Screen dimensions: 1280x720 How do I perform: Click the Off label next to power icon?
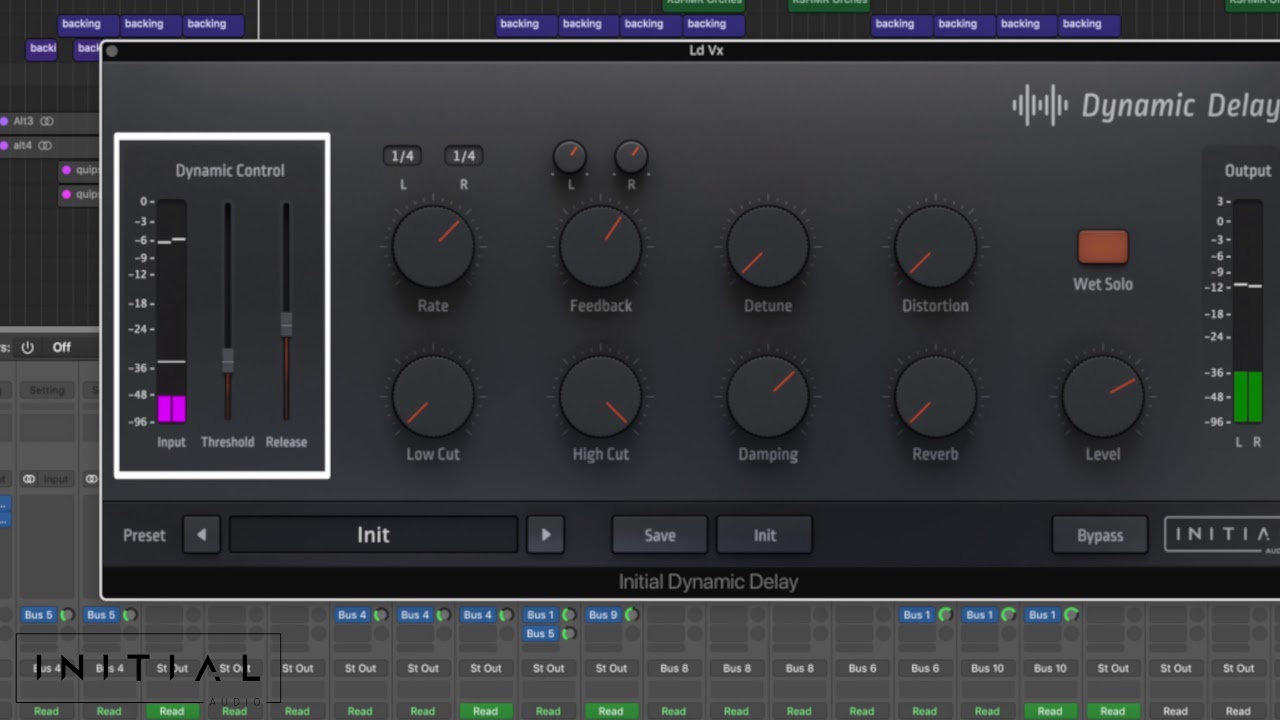(x=62, y=347)
